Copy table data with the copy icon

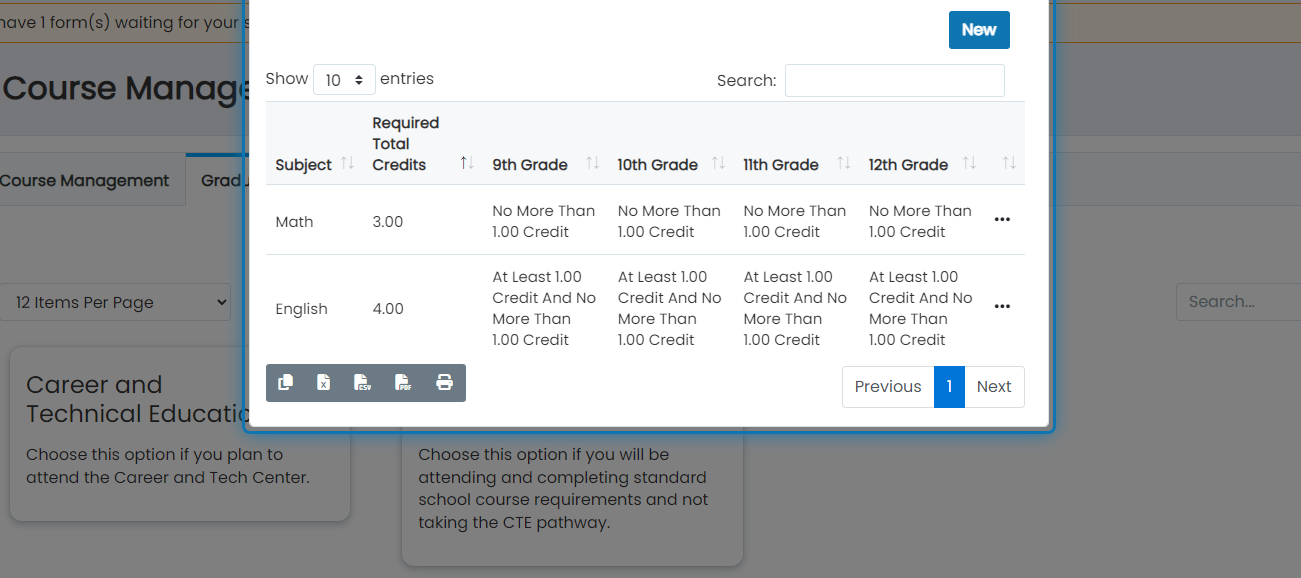coord(286,382)
